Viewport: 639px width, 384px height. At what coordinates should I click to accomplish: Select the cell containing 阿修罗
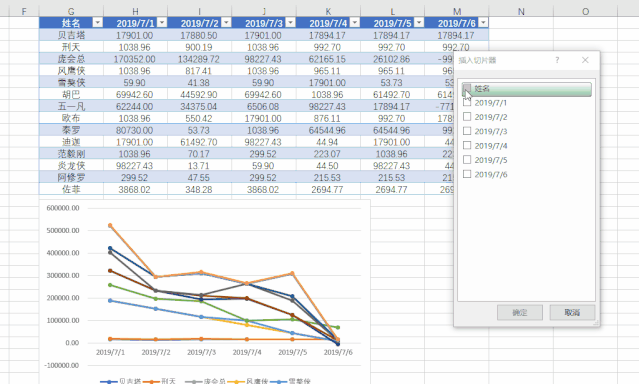[71, 177]
